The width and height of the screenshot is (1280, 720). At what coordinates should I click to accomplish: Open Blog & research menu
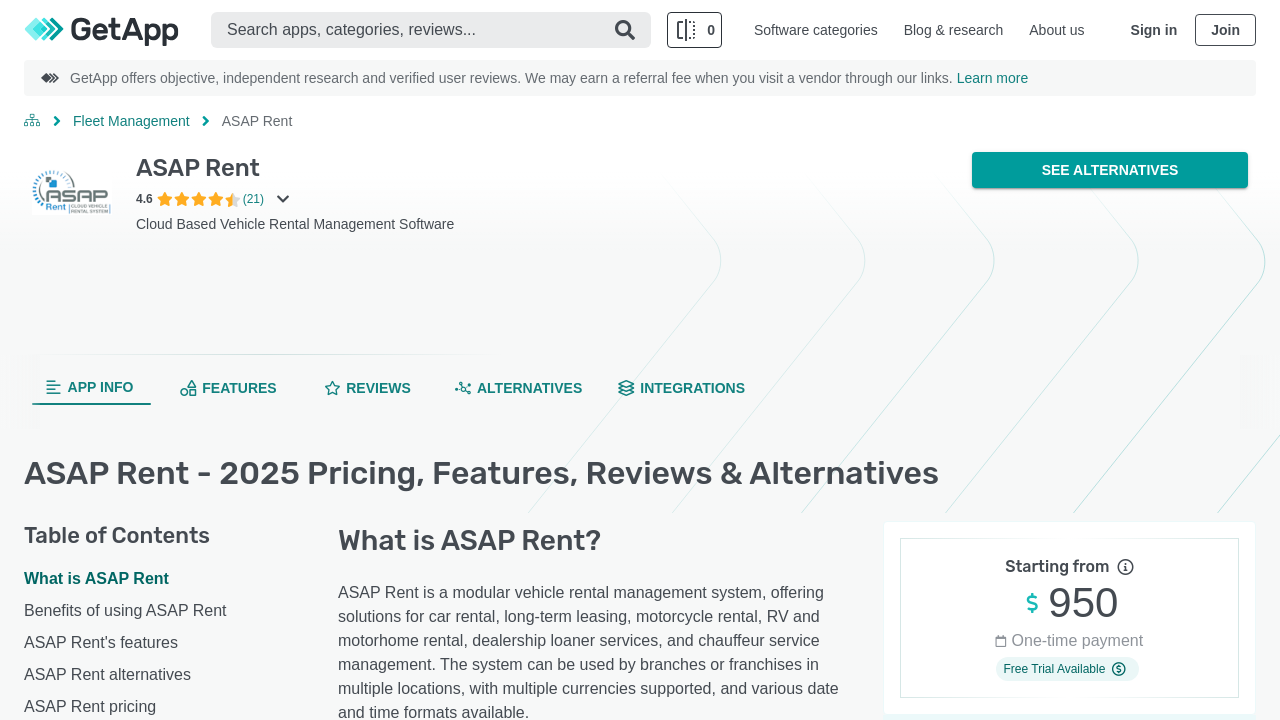pos(953,30)
